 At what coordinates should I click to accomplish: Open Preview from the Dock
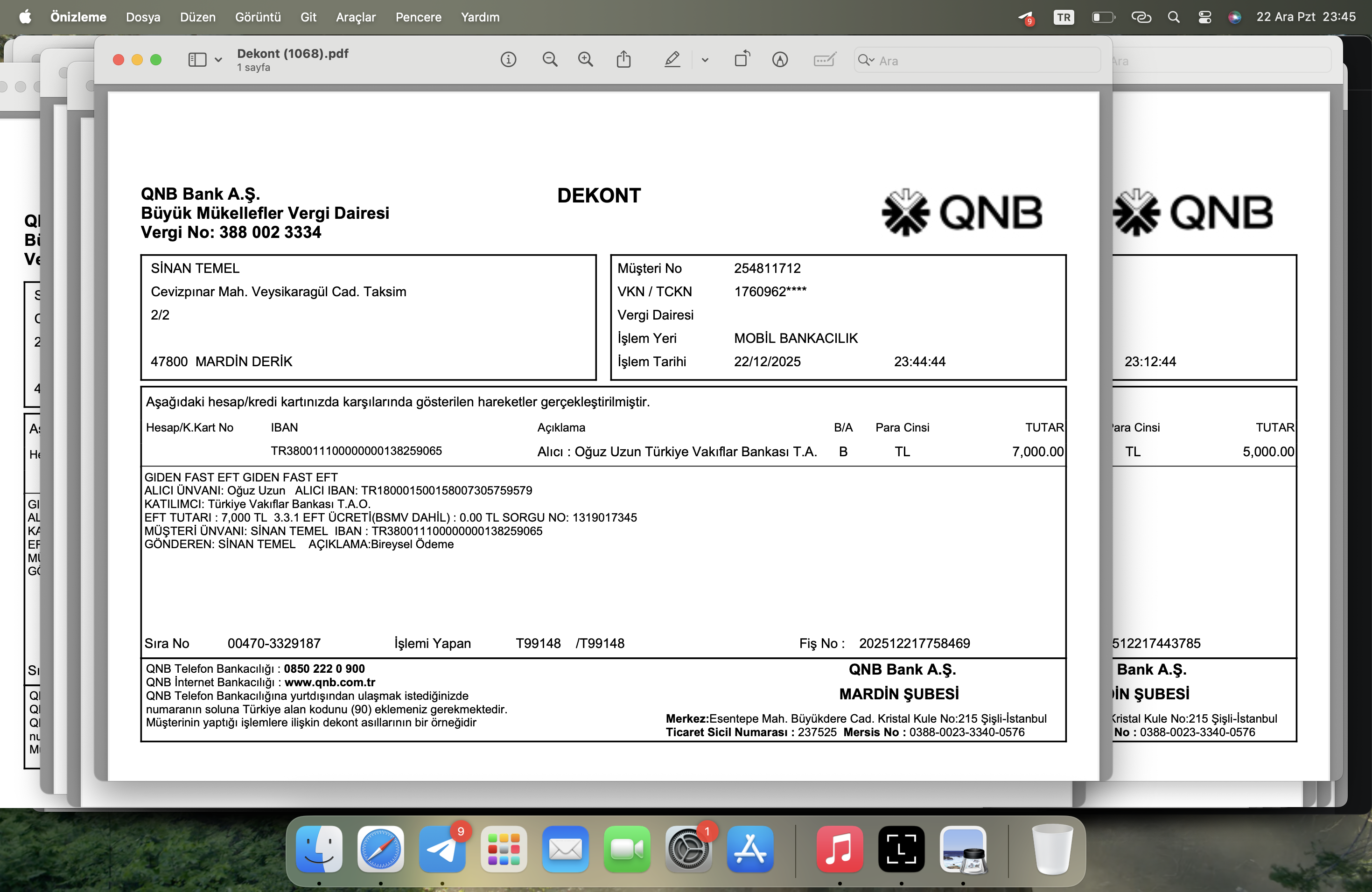click(963, 850)
